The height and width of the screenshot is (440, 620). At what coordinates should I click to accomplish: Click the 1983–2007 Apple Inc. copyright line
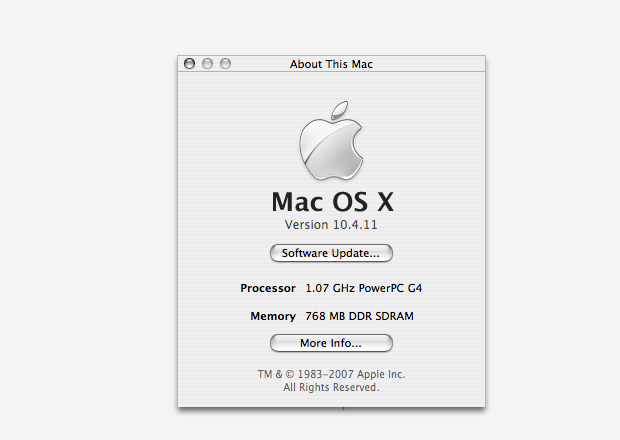[x=331, y=374]
